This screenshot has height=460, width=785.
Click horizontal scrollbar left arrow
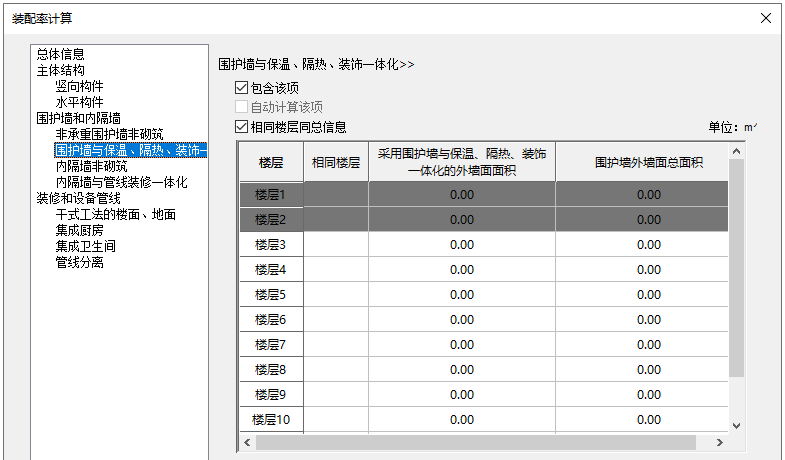[246, 442]
